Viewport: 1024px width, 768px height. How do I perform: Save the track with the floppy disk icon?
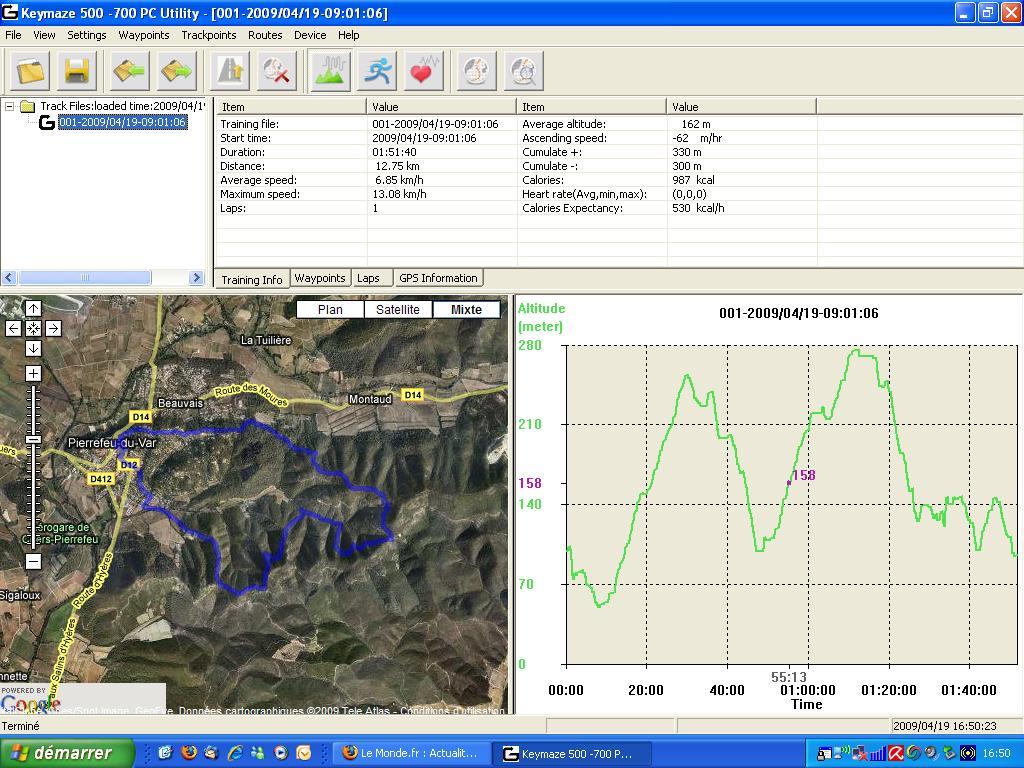point(77,70)
